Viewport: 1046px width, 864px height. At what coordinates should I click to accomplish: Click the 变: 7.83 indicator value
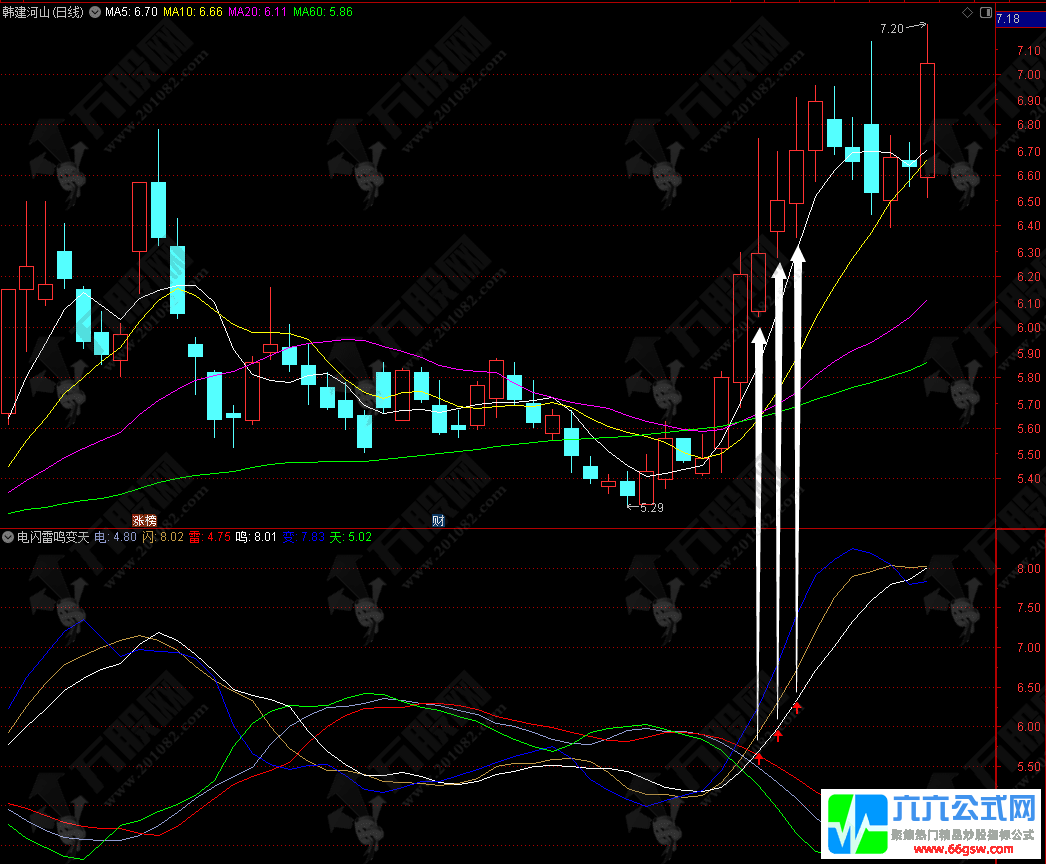(x=304, y=537)
